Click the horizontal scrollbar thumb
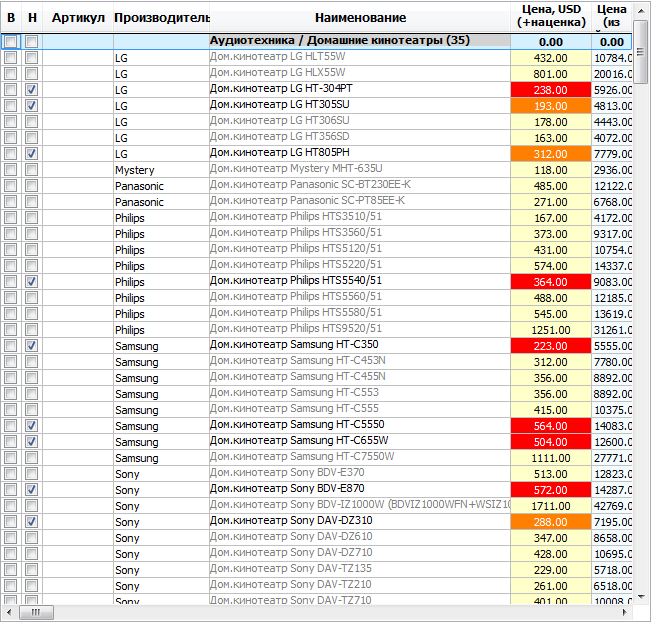Image resolution: width=653 pixels, height=624 pixels. point(36,612)
